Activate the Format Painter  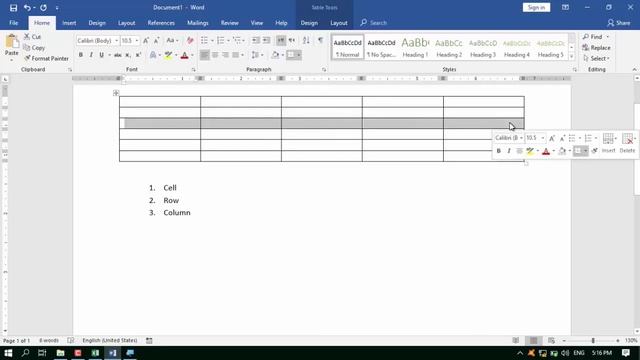tap(46, 58)
